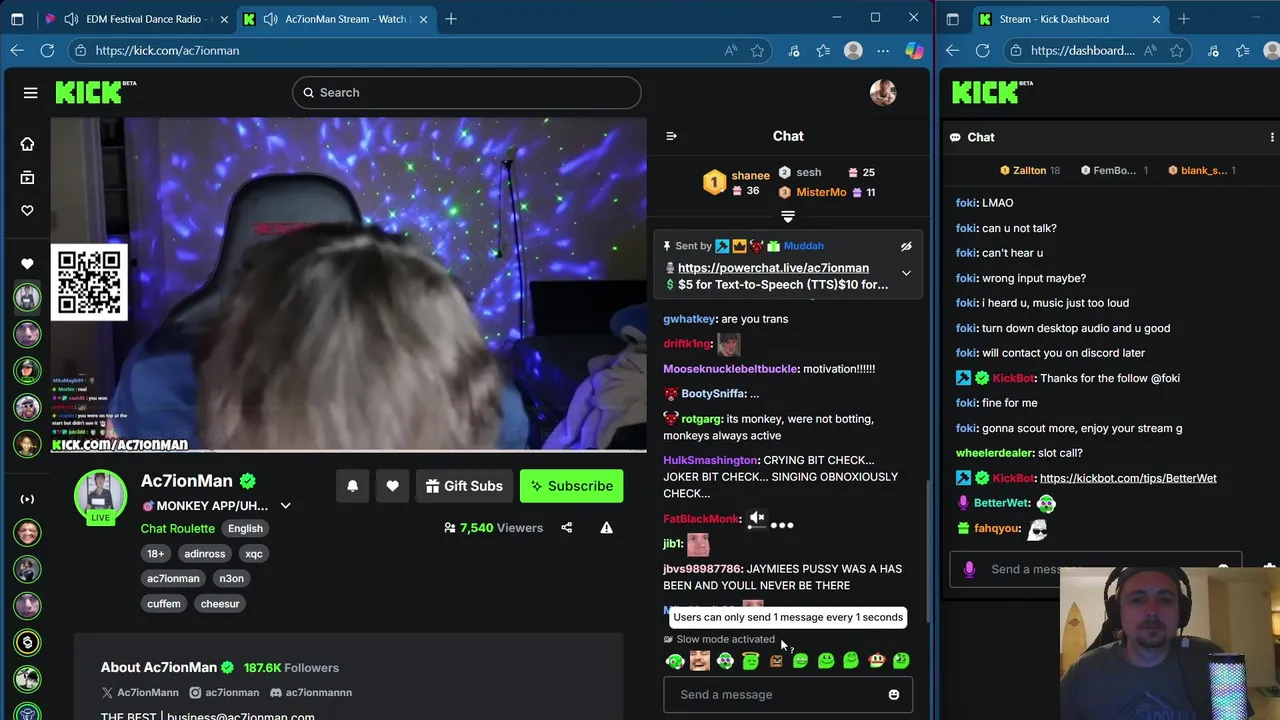Click the cuffem tag
1280x720 pixels.
(x=164, y=603)
